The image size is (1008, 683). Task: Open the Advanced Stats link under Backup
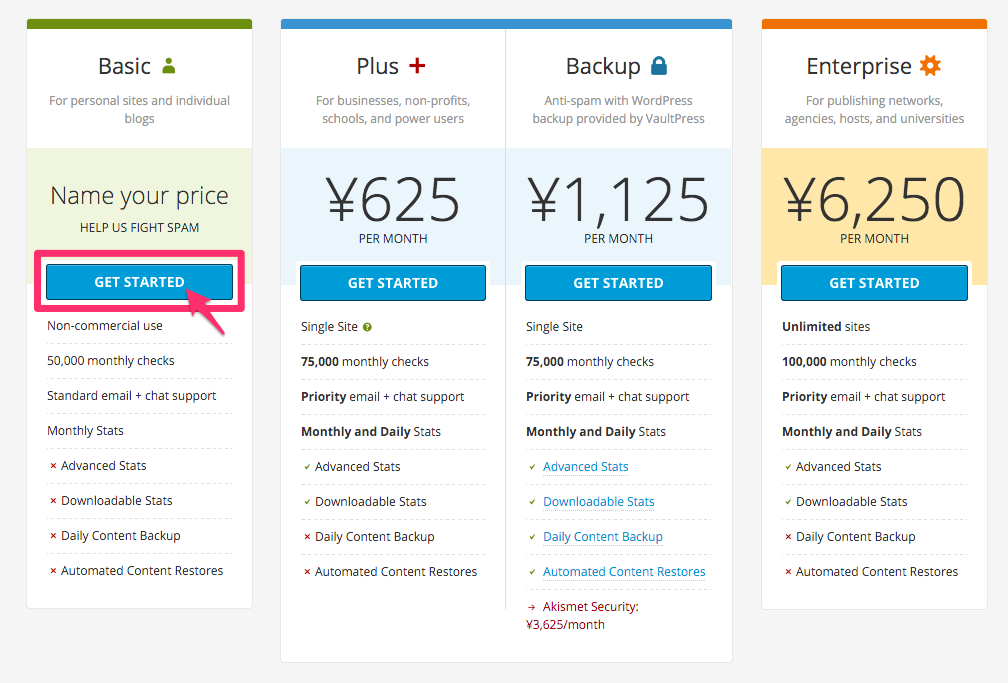point(586,467)
